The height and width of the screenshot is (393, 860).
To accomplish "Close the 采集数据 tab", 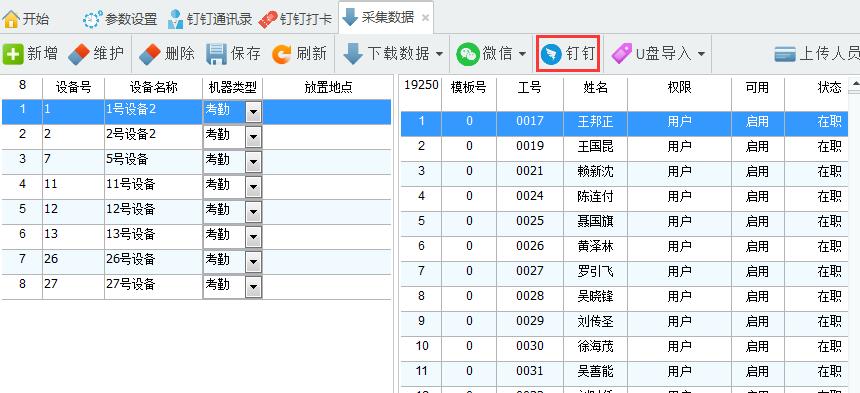I will [x=426, y=18].
